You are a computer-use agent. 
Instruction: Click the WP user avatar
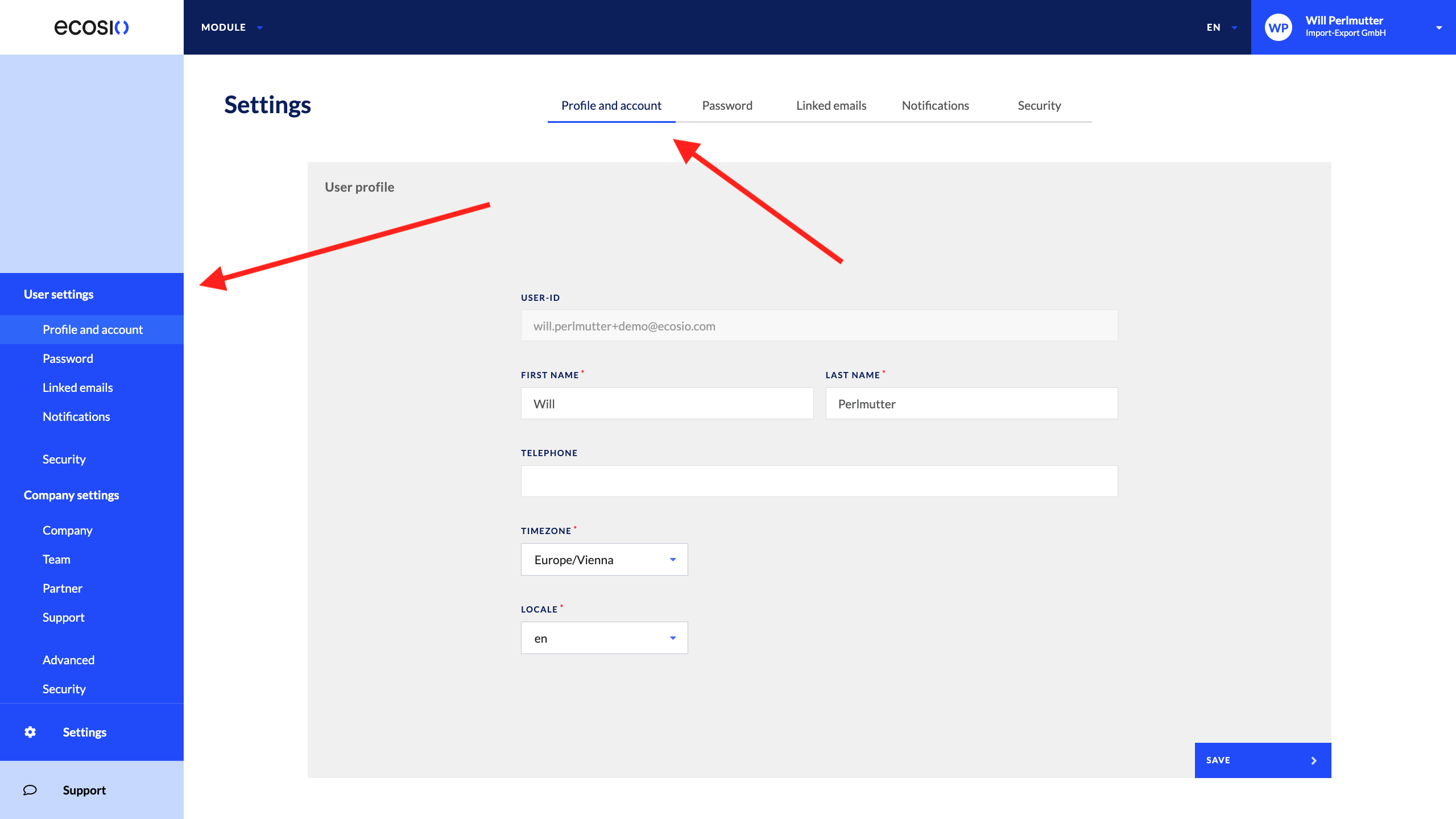pos(1278,27)
